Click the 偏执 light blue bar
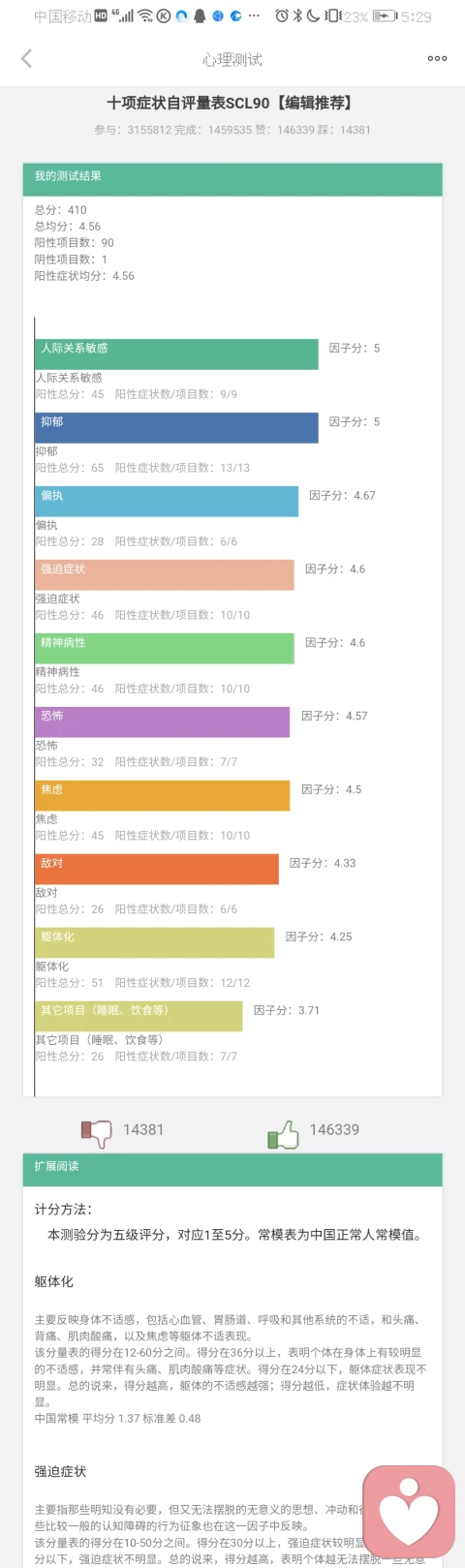The height and width of the screenshot is (1568, 465). pyautogui.click(x=167, y=501)
